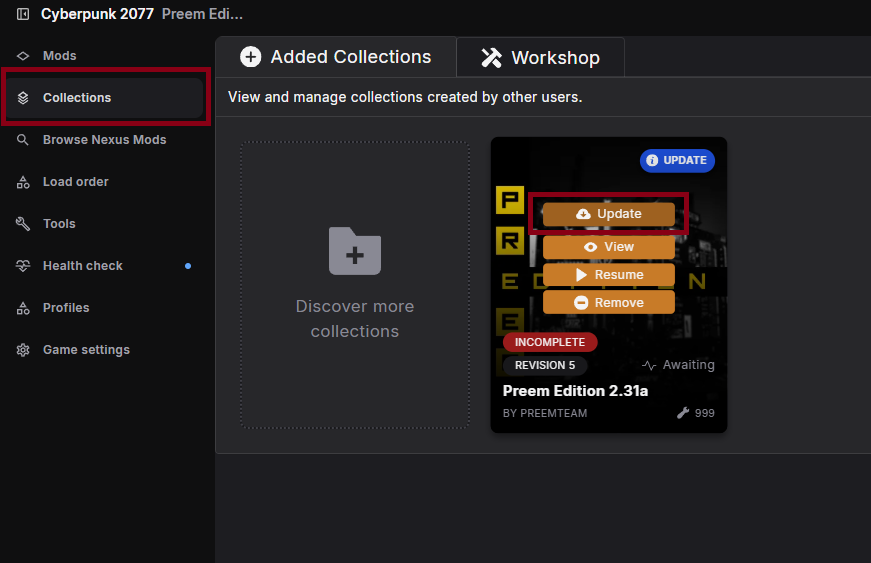
Task: Click the 999 mod count
Action: pyautogui.click(x=704, y=413)
